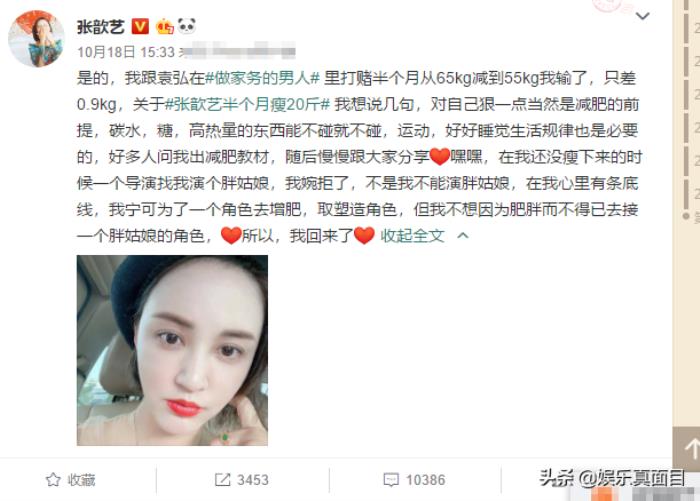Open the 张歆艺 username link
This screenshot has height=501, width=700.
[100, 27]
